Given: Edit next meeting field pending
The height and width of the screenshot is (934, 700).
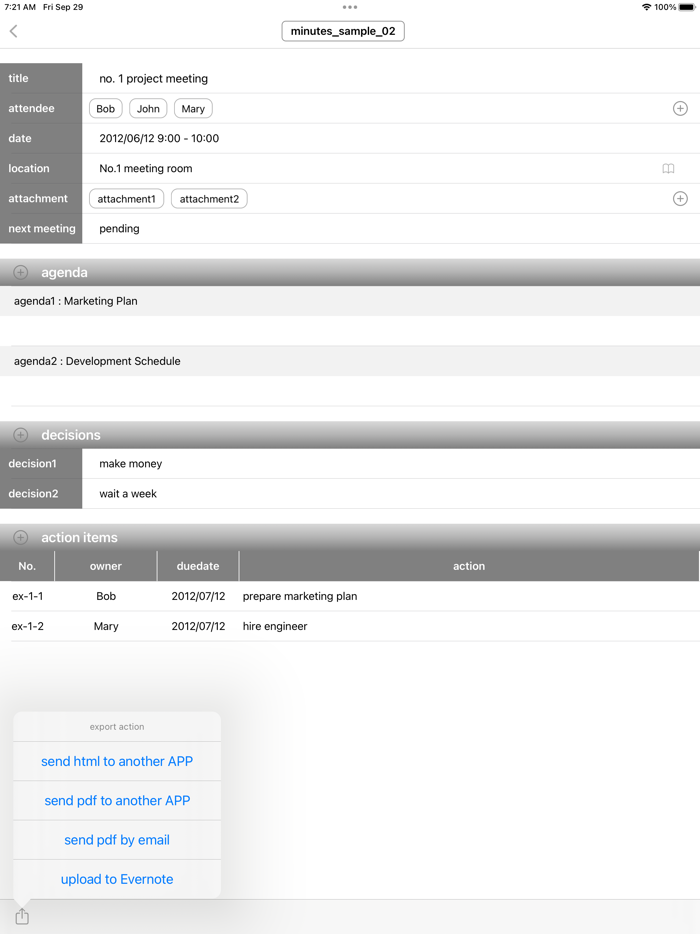Looking at the screenshot, I should coord(390,229).
